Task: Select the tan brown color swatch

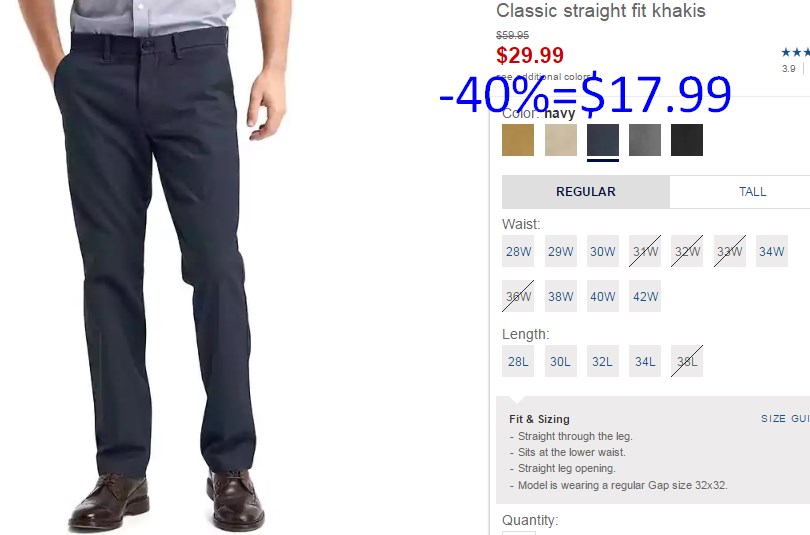Action: coord(518,140)
